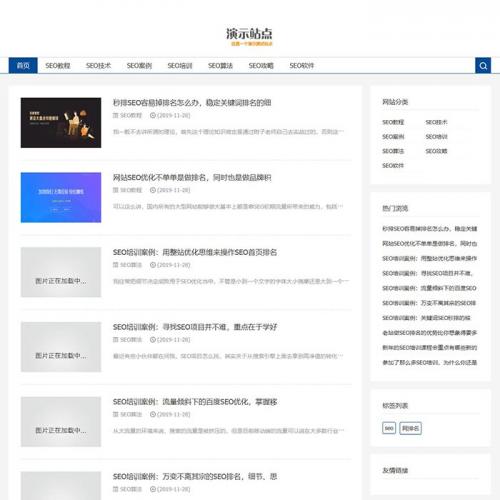Click clock icon under 万变不离其宗 article

point(153,489)
